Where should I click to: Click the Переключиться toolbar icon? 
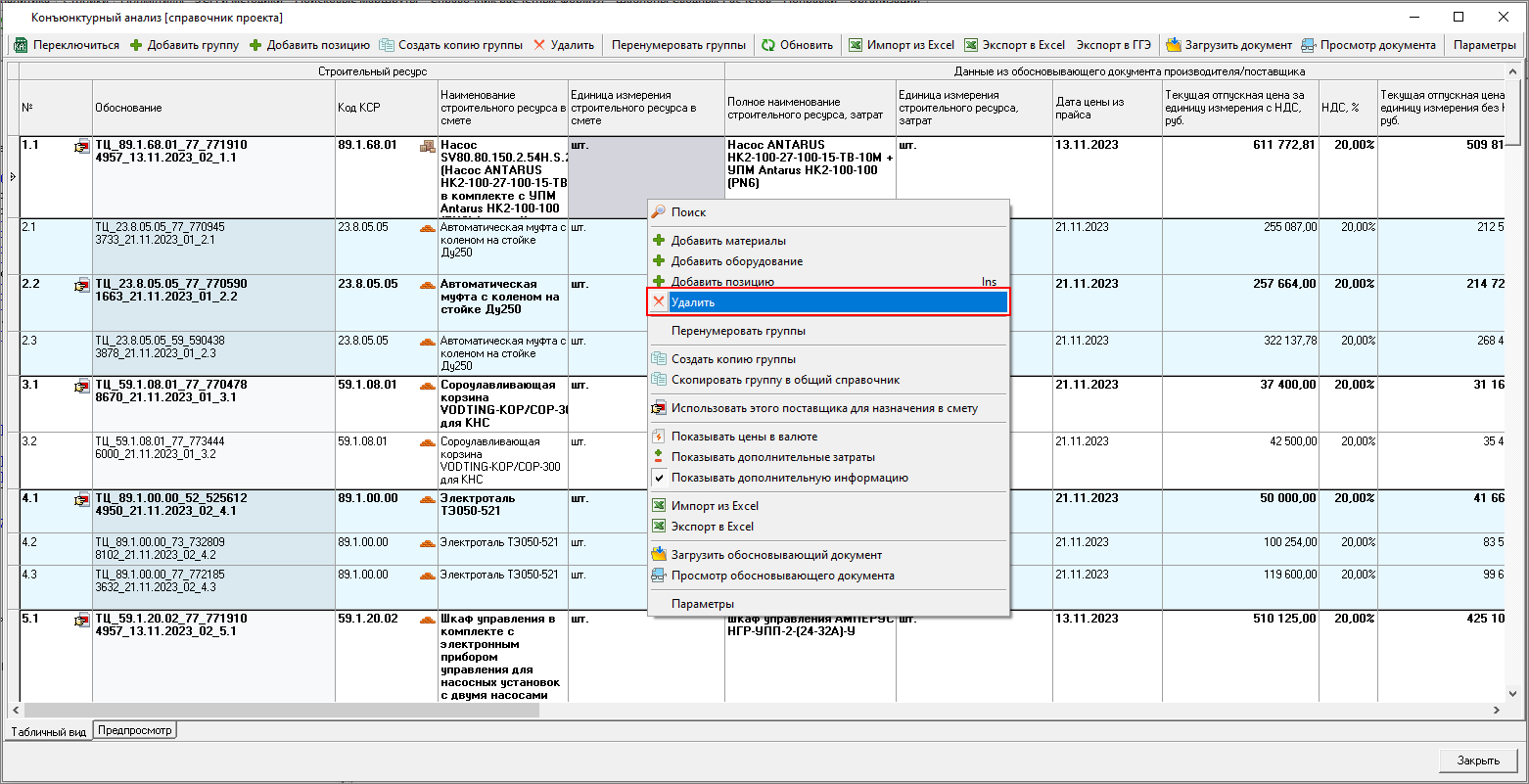(x=21, y=45)
